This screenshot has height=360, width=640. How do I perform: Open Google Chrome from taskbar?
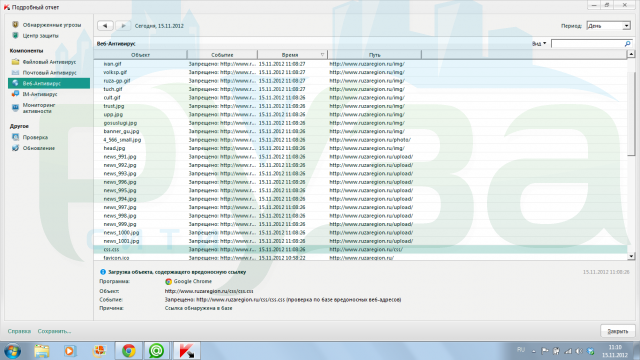tap(129, 351)
